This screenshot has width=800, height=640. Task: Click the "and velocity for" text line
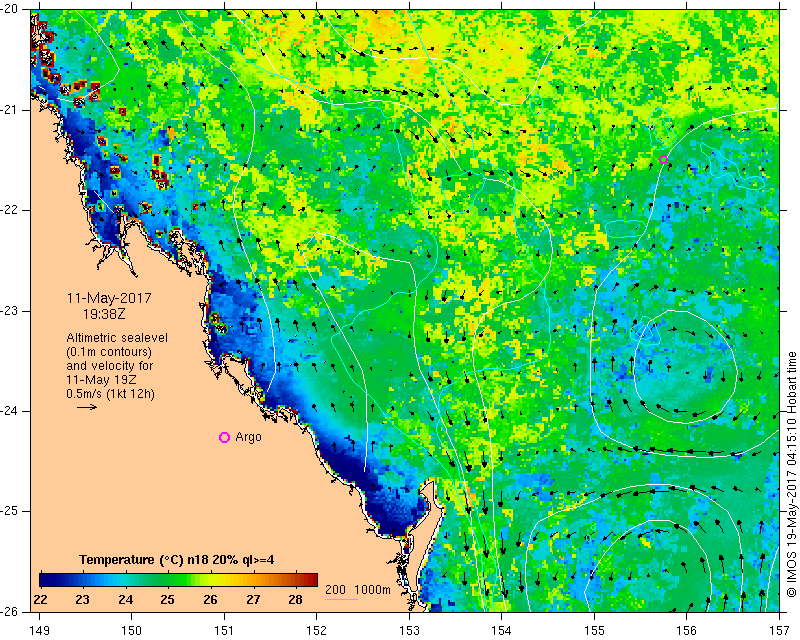(110, 366)
